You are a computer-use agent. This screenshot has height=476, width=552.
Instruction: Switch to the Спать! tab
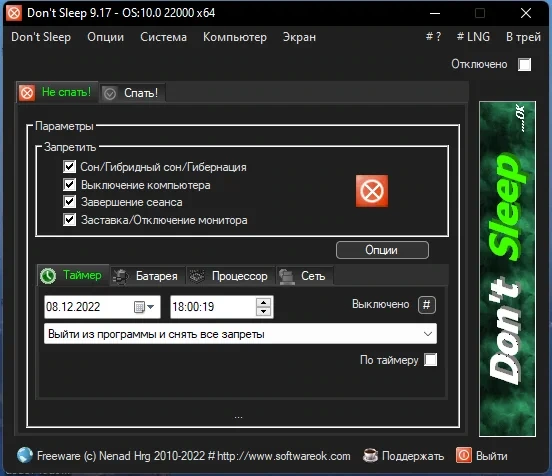[x=133, y=93]
